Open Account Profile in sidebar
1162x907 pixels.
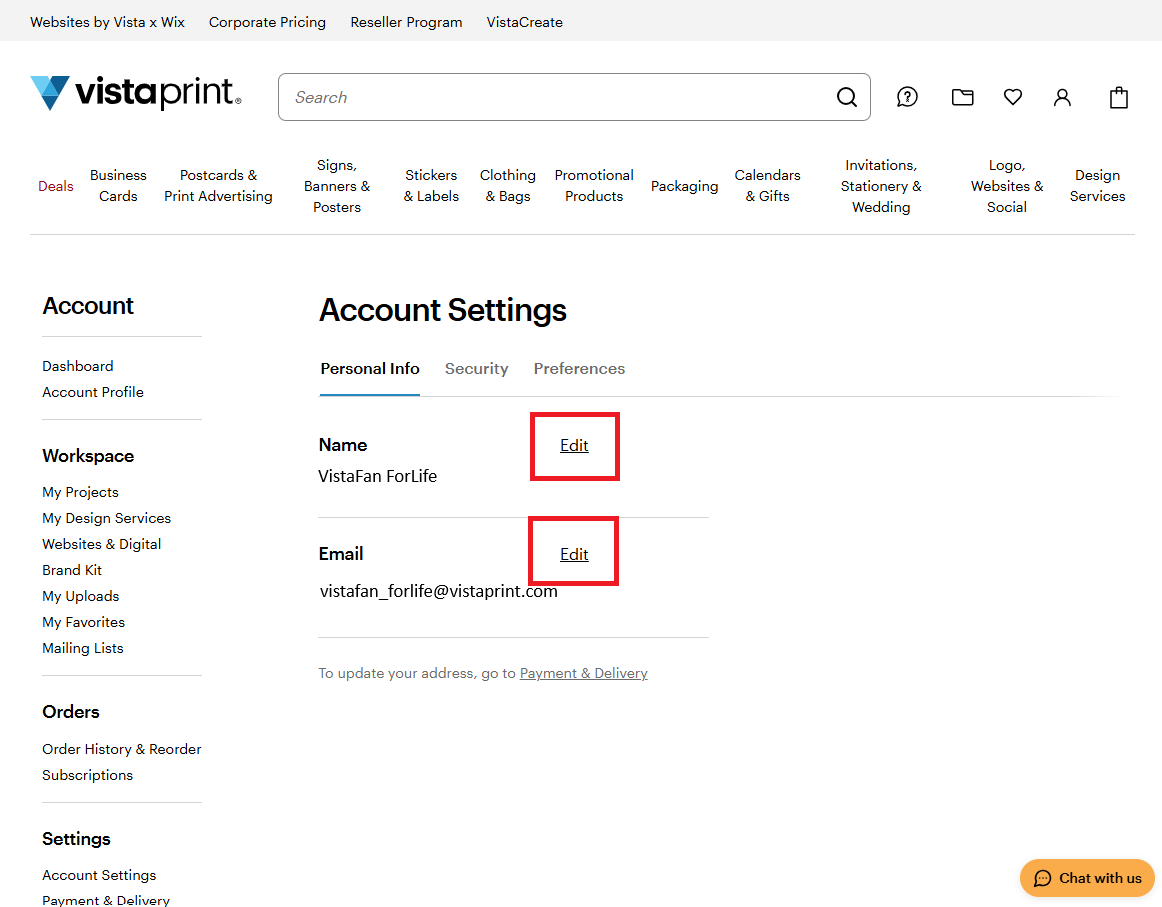click(x=93, y=392)
